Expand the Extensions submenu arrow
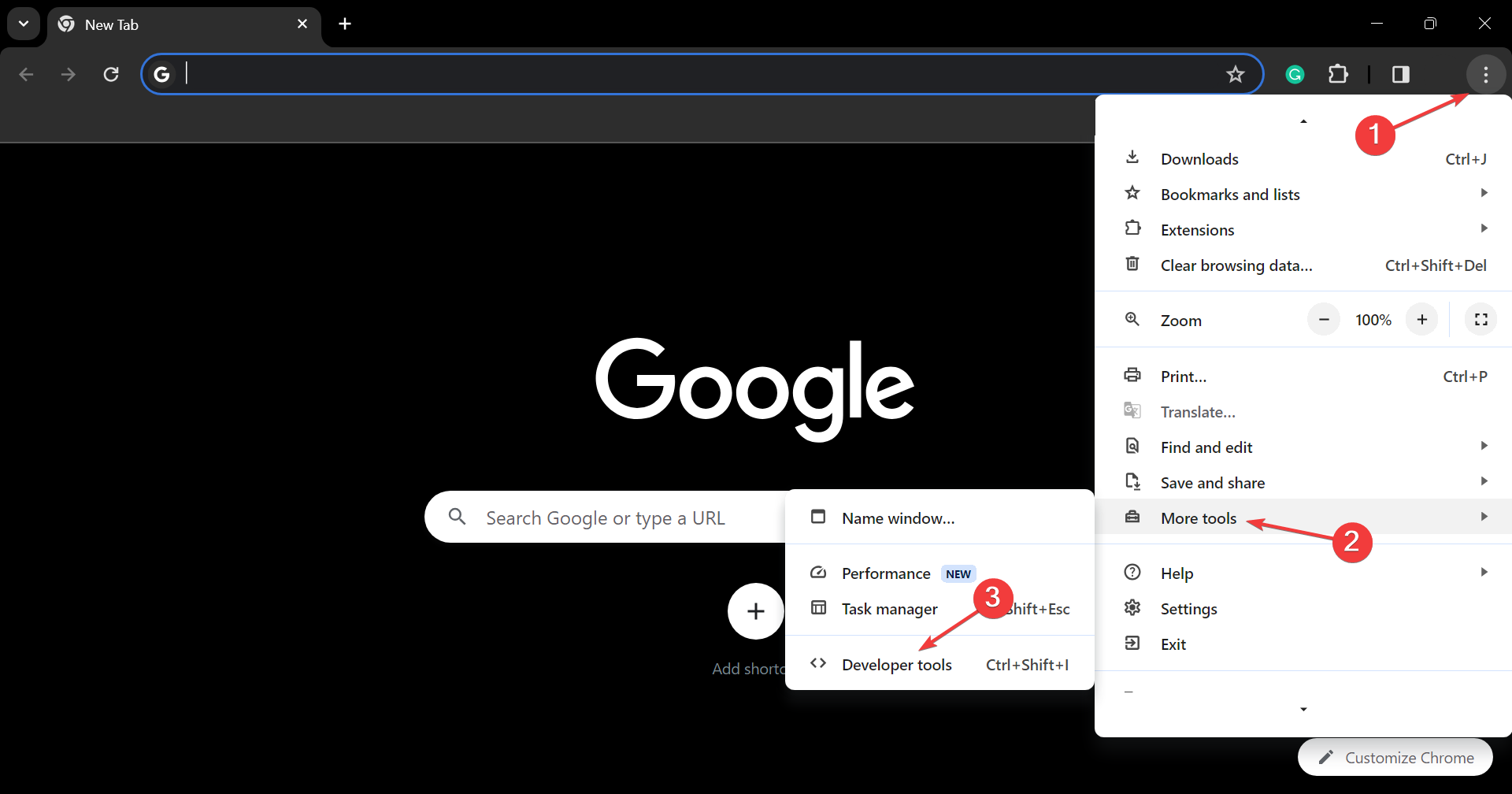Viewport: 1512px width, 794px height. [x=1484, y=228]
